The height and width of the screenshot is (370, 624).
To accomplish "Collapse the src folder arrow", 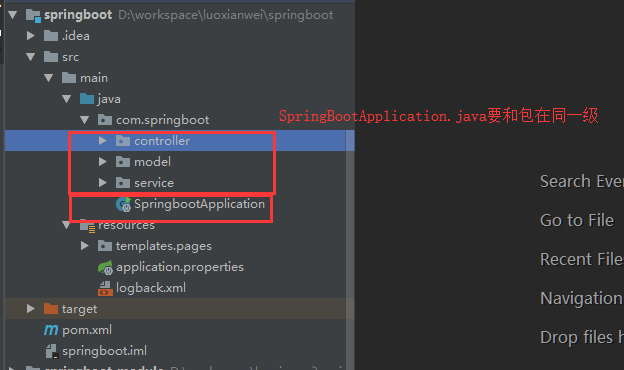I will pos(31,57).
